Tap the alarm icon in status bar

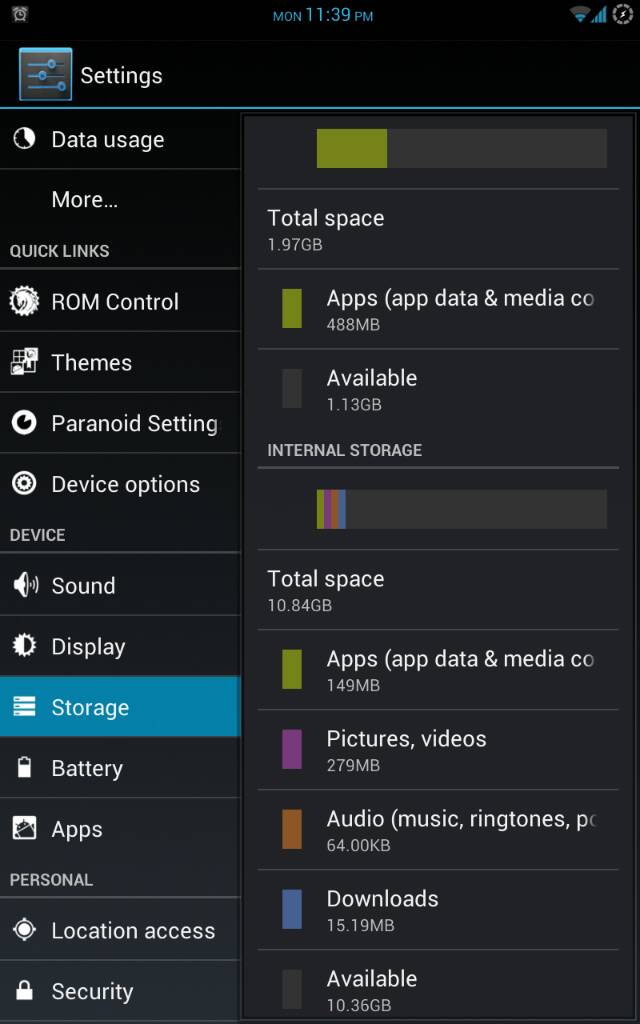[20, 14]
